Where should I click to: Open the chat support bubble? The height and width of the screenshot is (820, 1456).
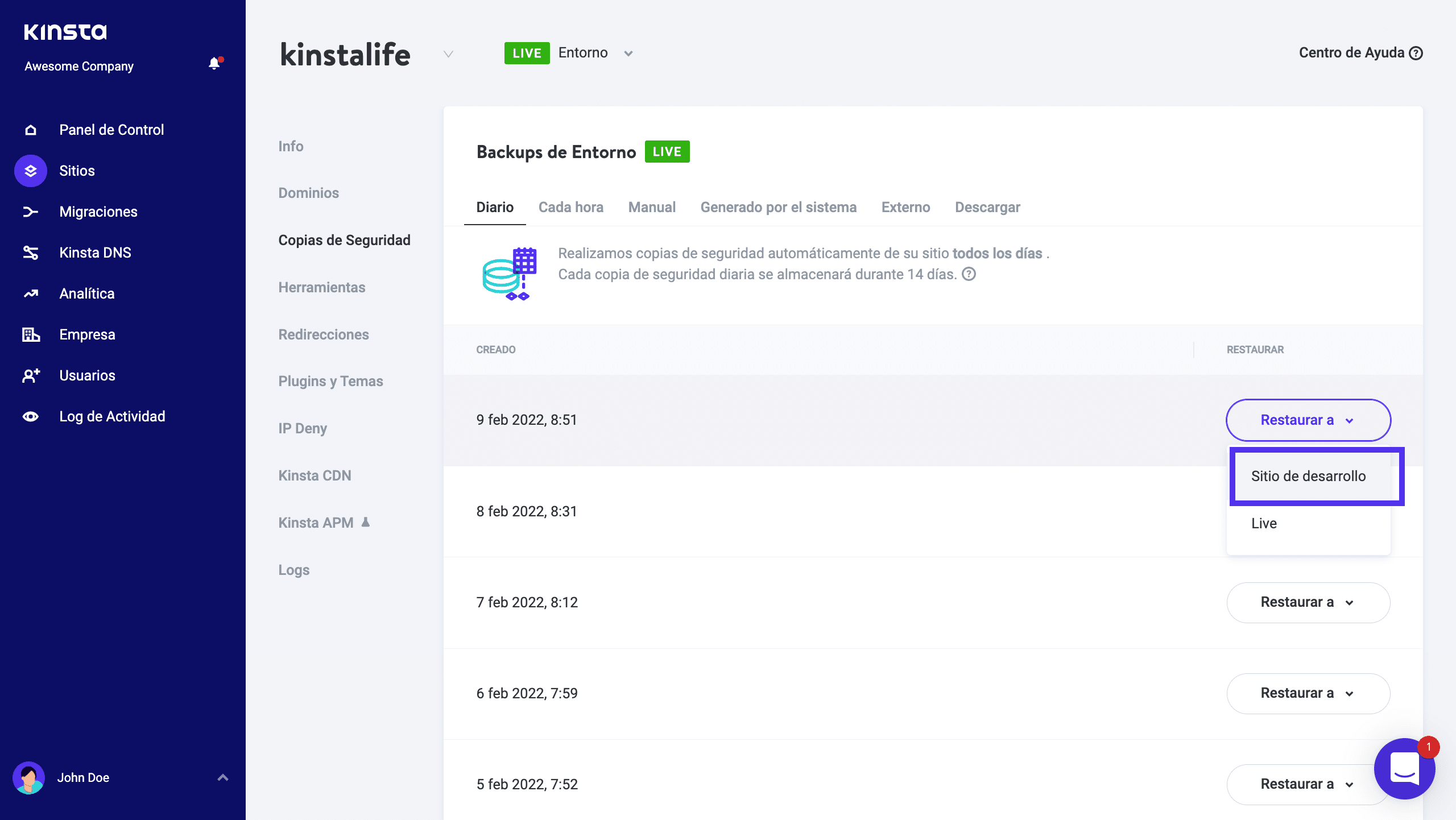point(1405,769)
